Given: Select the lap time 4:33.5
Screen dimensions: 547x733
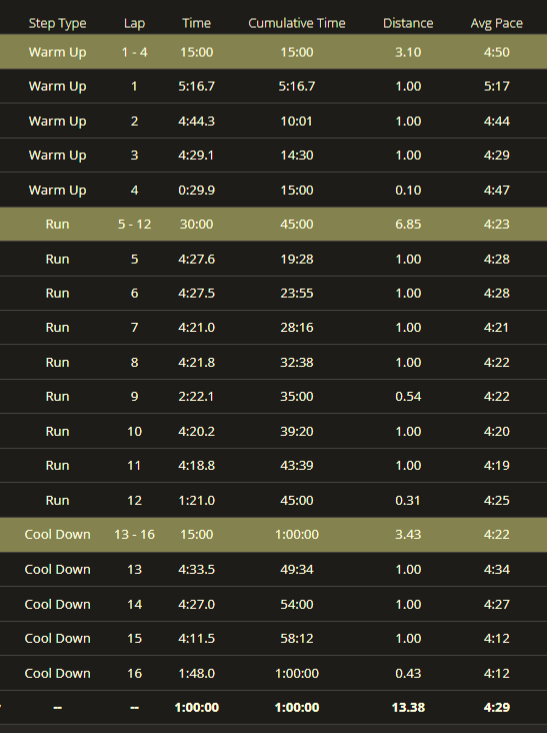Looking at the screenshot, I should coord(196,569).
